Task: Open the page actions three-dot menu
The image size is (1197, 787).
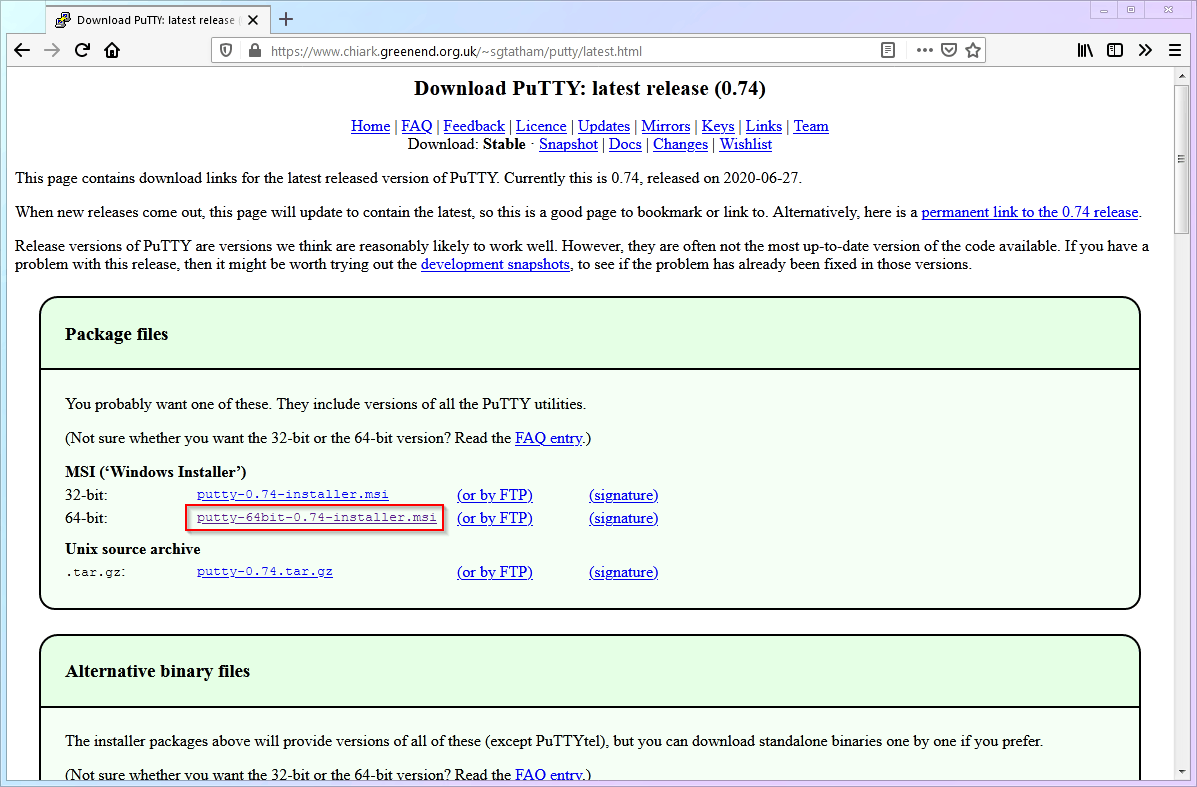Action: (x=924, y=51)
